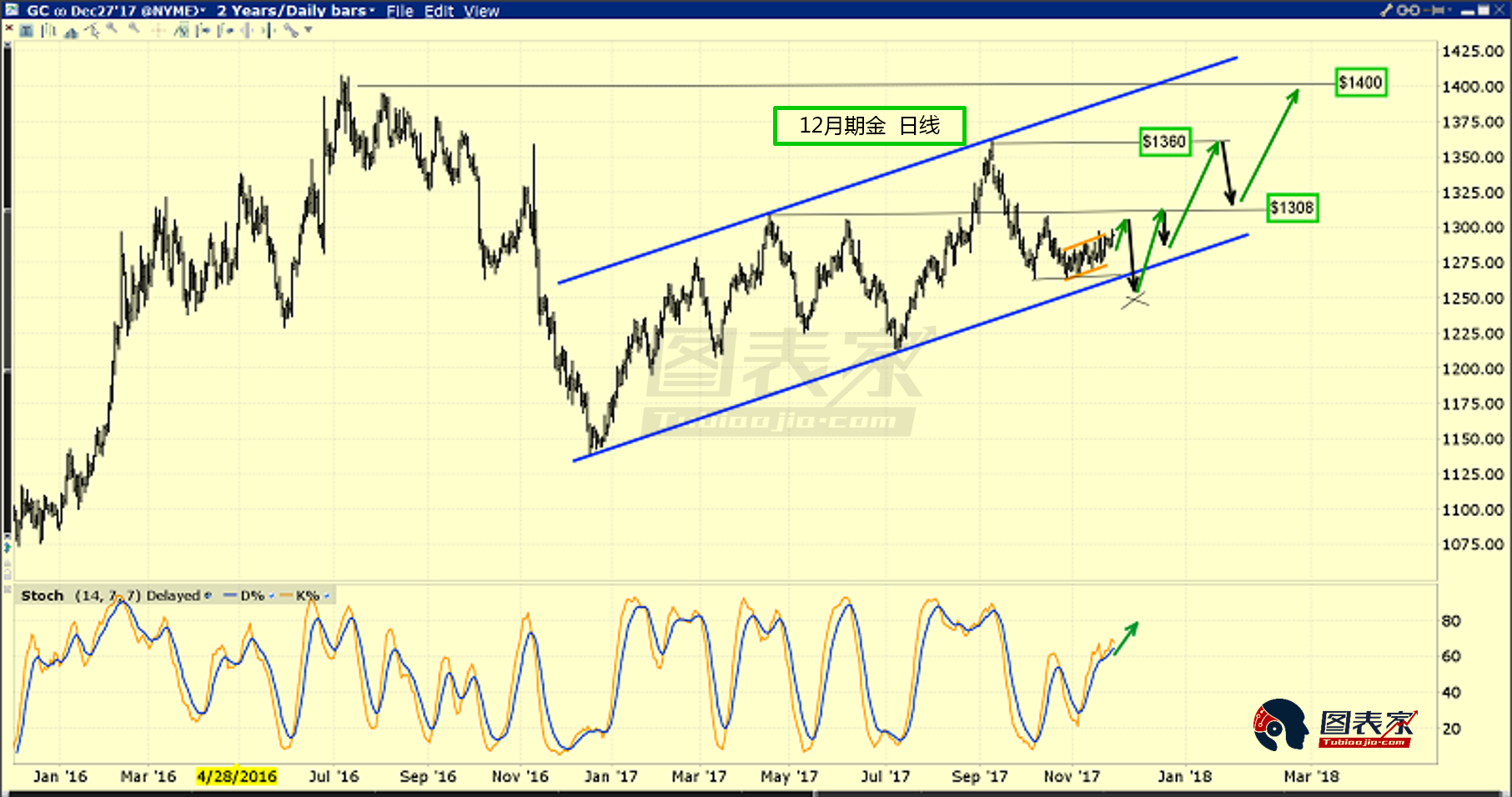Click the Delayed status dot icon
The width and height of the screenshot is (1512, 797).
[x=208, y=595]
